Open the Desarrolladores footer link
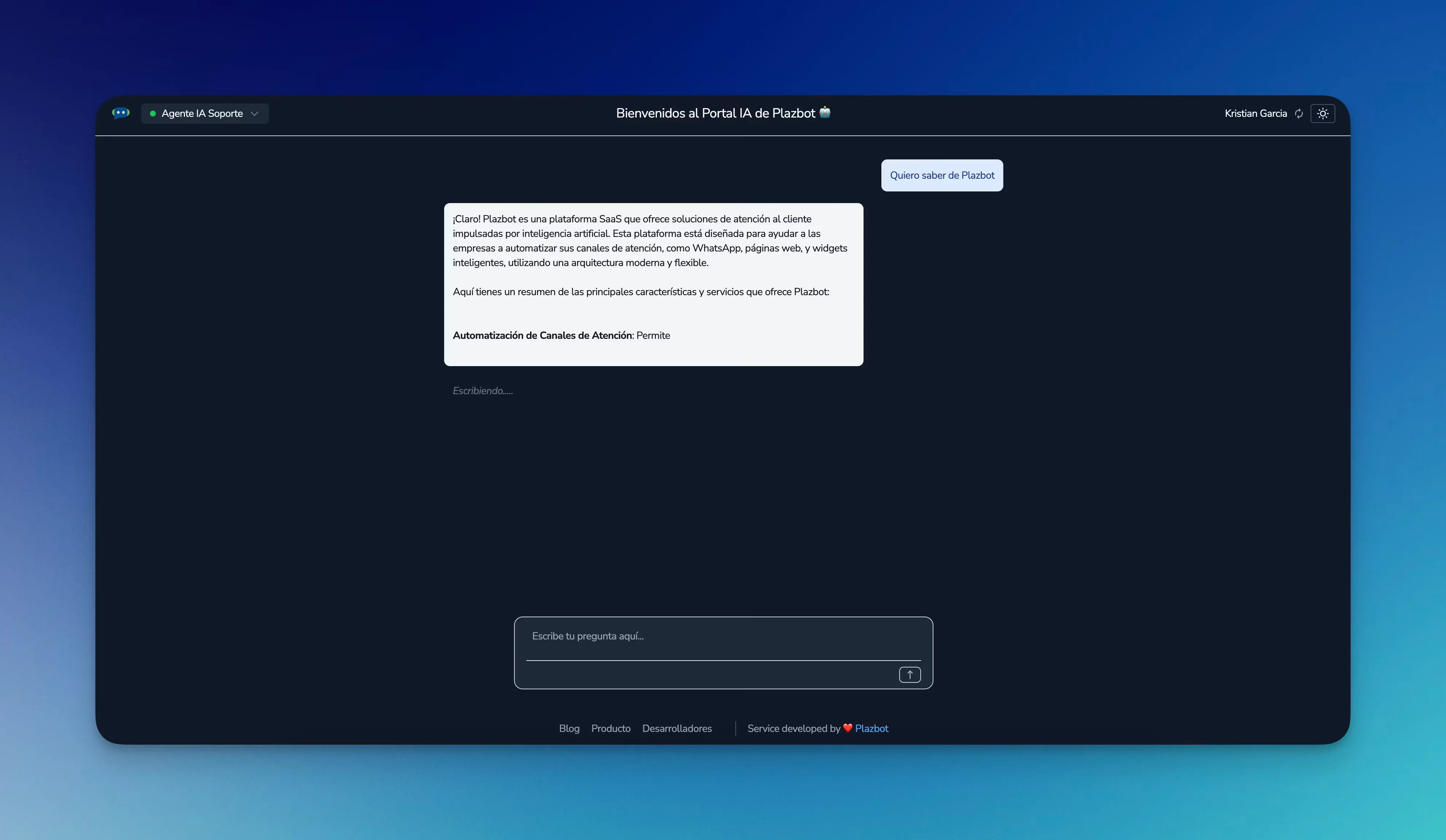The height and width of the screenshot is (840, 1446). (676, 728)
